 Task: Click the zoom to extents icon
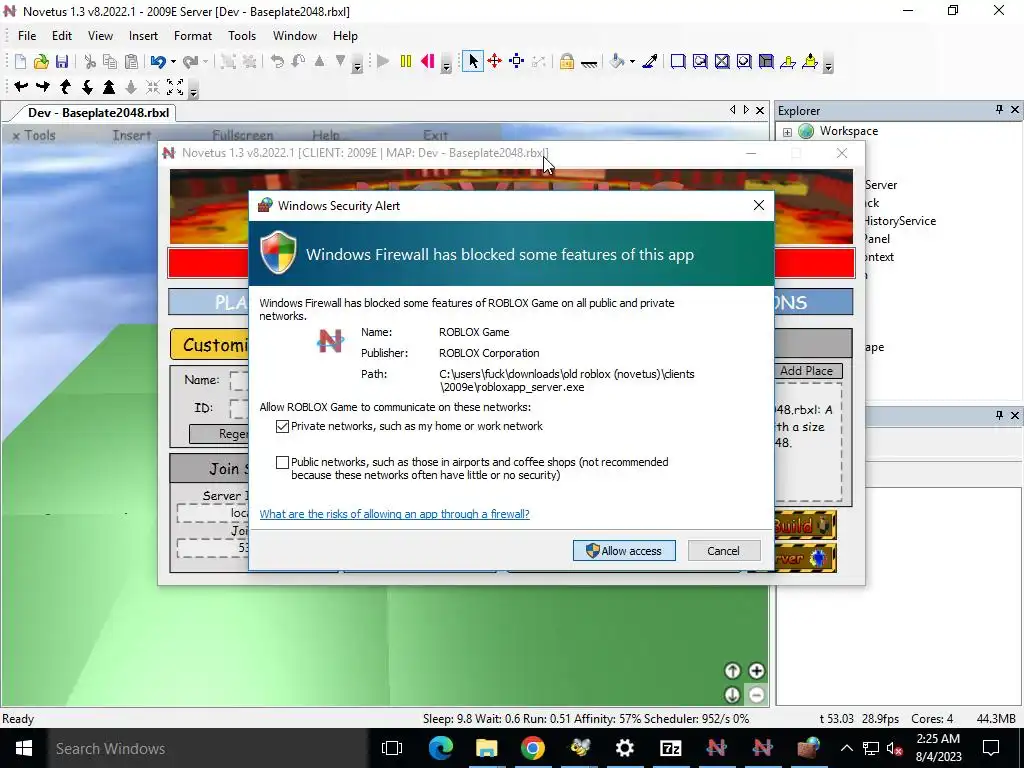(x=174, y=86)
